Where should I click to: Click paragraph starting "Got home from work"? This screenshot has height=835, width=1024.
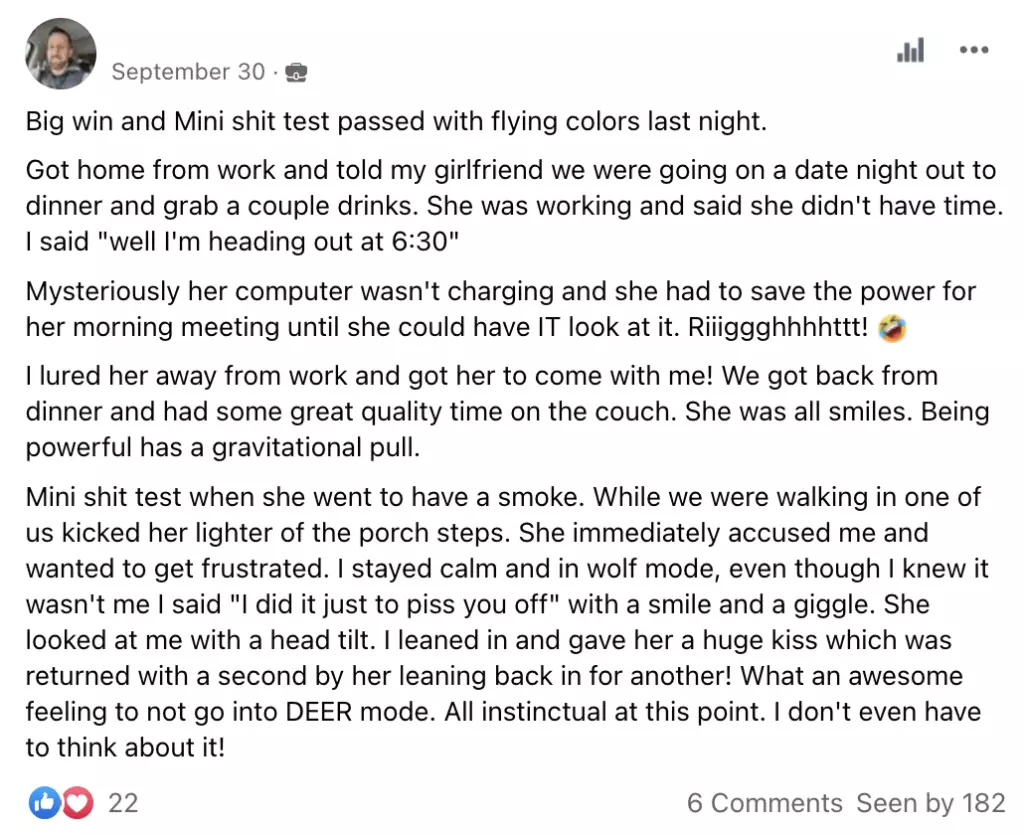tap(514, 206)
